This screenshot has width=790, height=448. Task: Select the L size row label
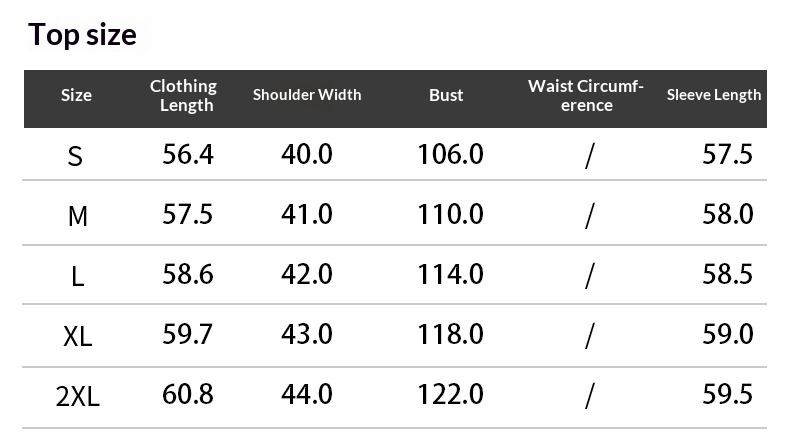tap(78, 277)
